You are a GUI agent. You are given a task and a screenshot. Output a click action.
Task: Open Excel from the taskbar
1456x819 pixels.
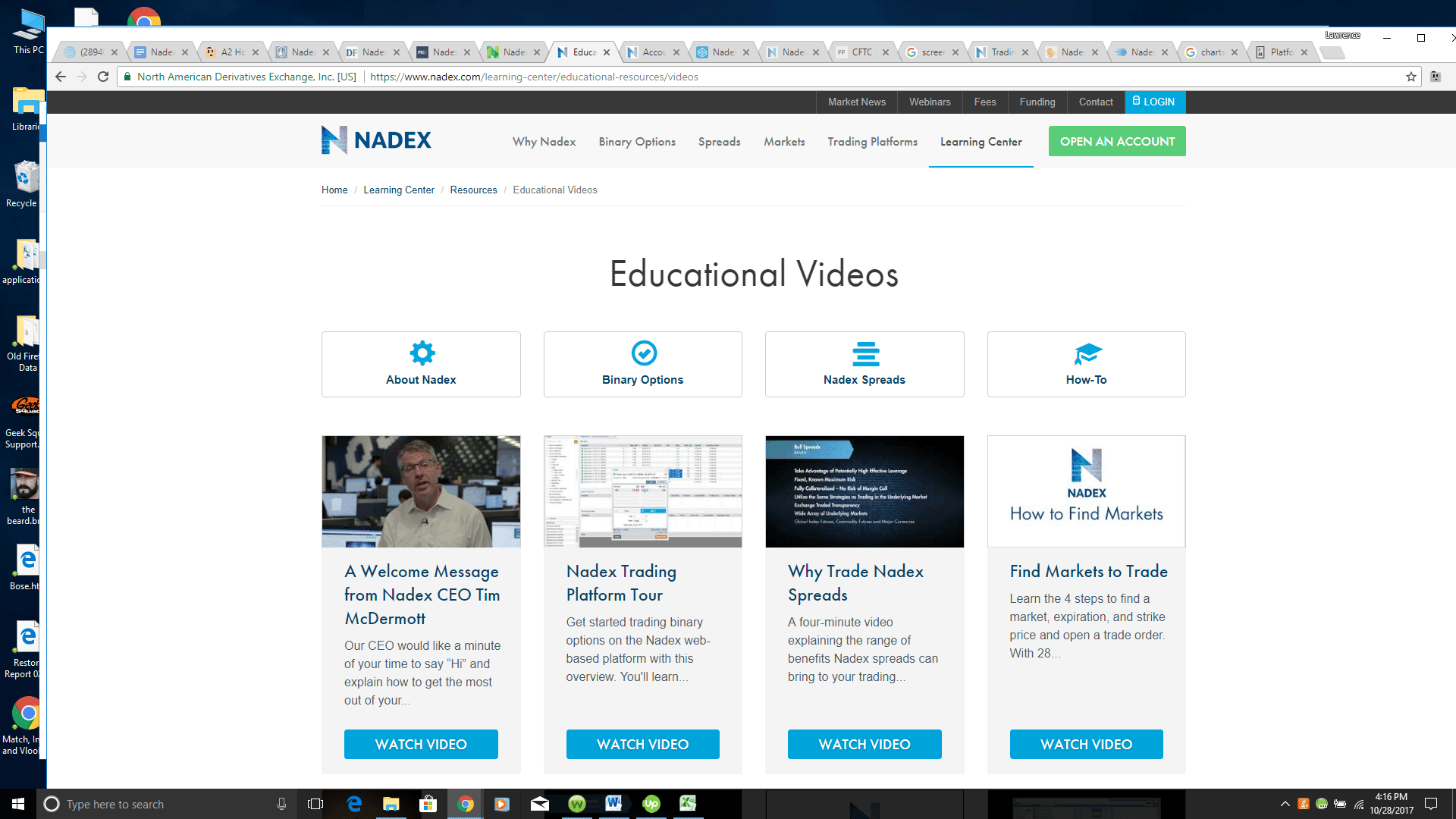pyautogui.click(x=688, y=803)
